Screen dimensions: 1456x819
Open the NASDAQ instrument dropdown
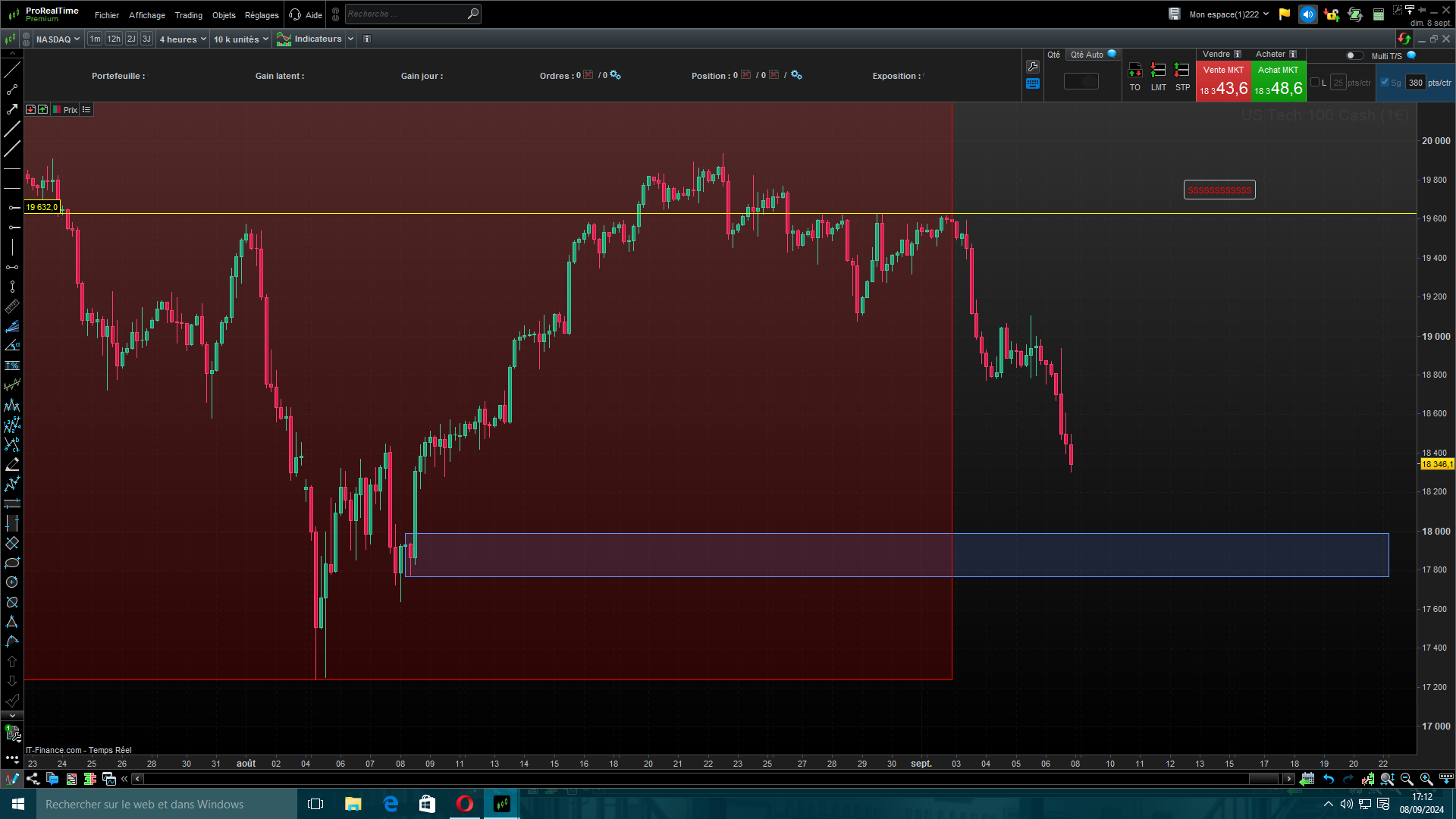tap(58, 39)
